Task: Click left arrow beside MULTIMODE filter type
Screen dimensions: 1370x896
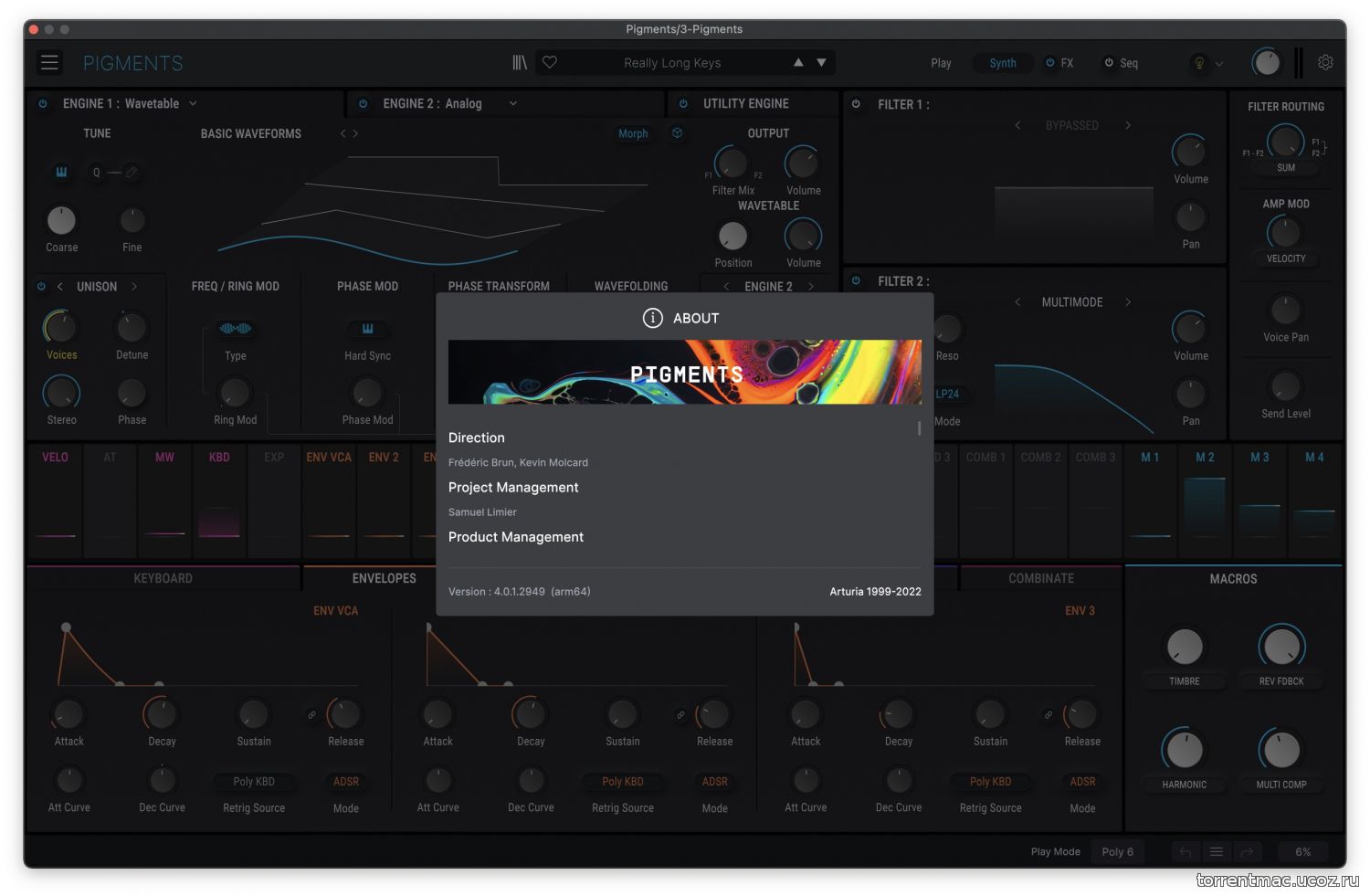Action: 1017,302
